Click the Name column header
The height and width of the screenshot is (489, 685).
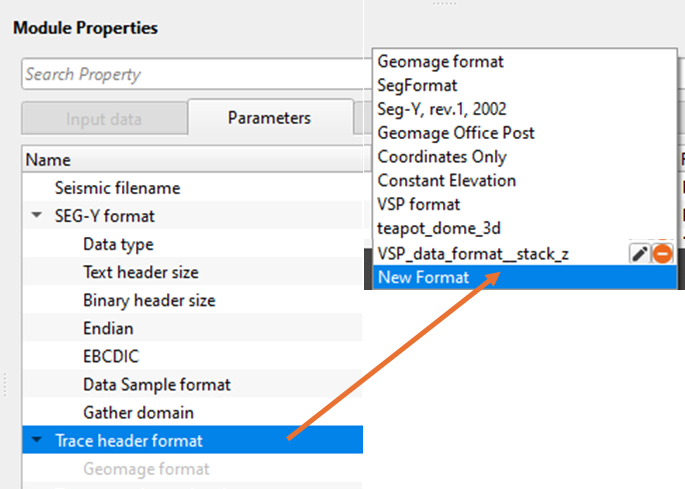click(48, 160)
